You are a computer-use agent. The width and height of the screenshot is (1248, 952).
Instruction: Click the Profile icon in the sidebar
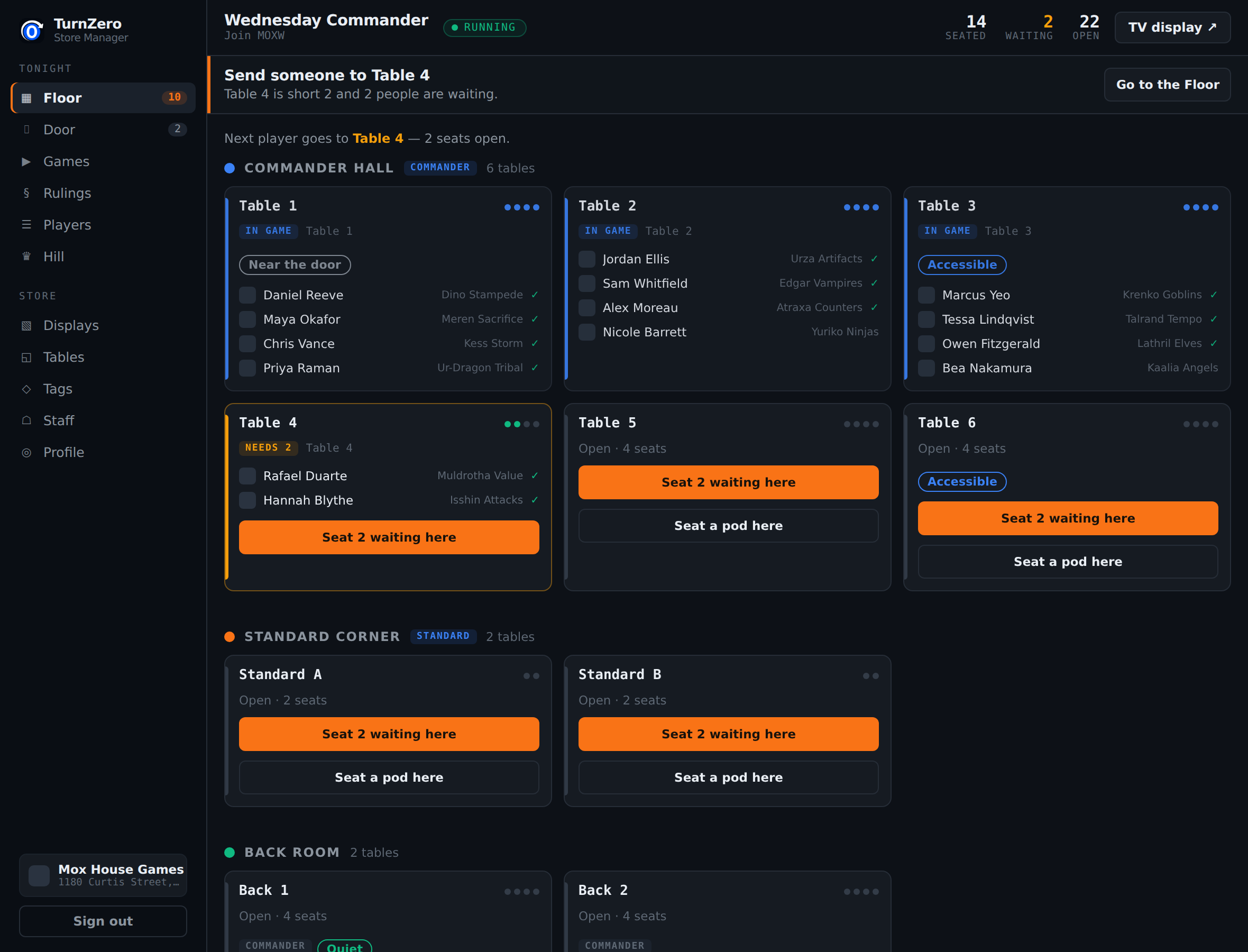(x=26, y=453)
